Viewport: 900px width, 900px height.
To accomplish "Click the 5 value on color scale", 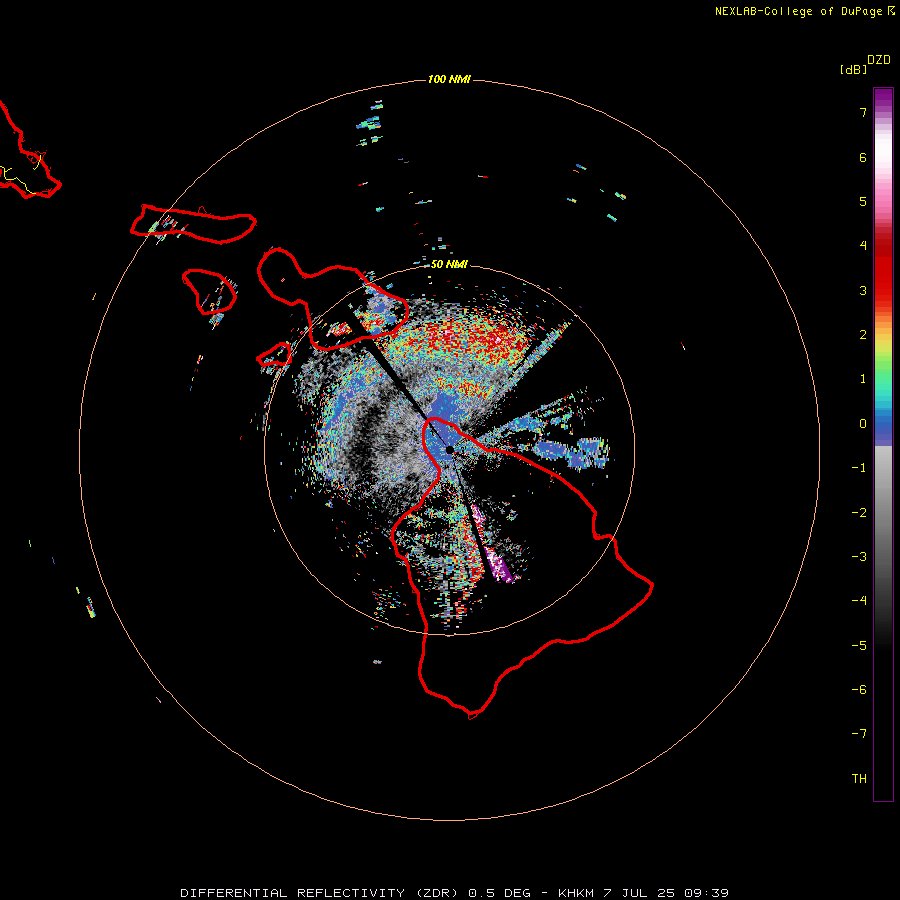I will click(x=863, y=201).
